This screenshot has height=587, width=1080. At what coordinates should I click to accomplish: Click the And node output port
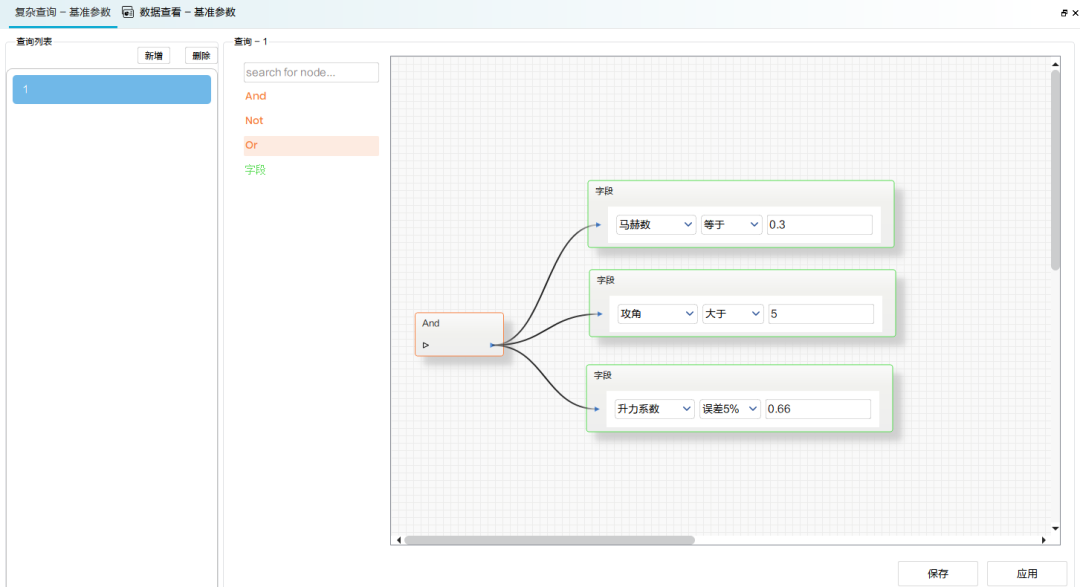point(492,345)
